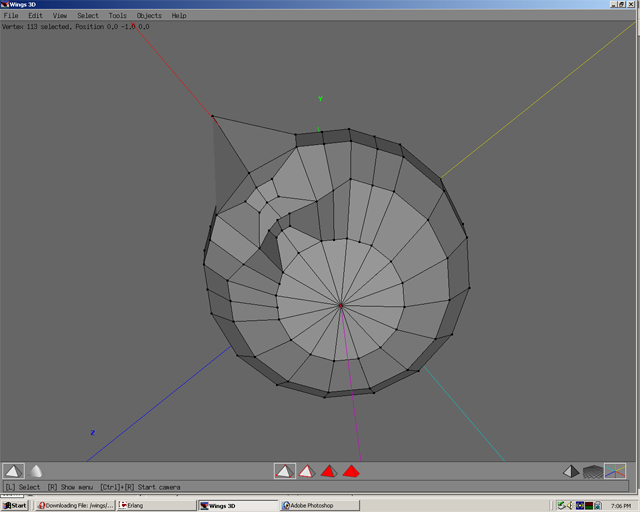Select Wings 3D taskbar button
The image size is (640, 512).
coord(238,505)
